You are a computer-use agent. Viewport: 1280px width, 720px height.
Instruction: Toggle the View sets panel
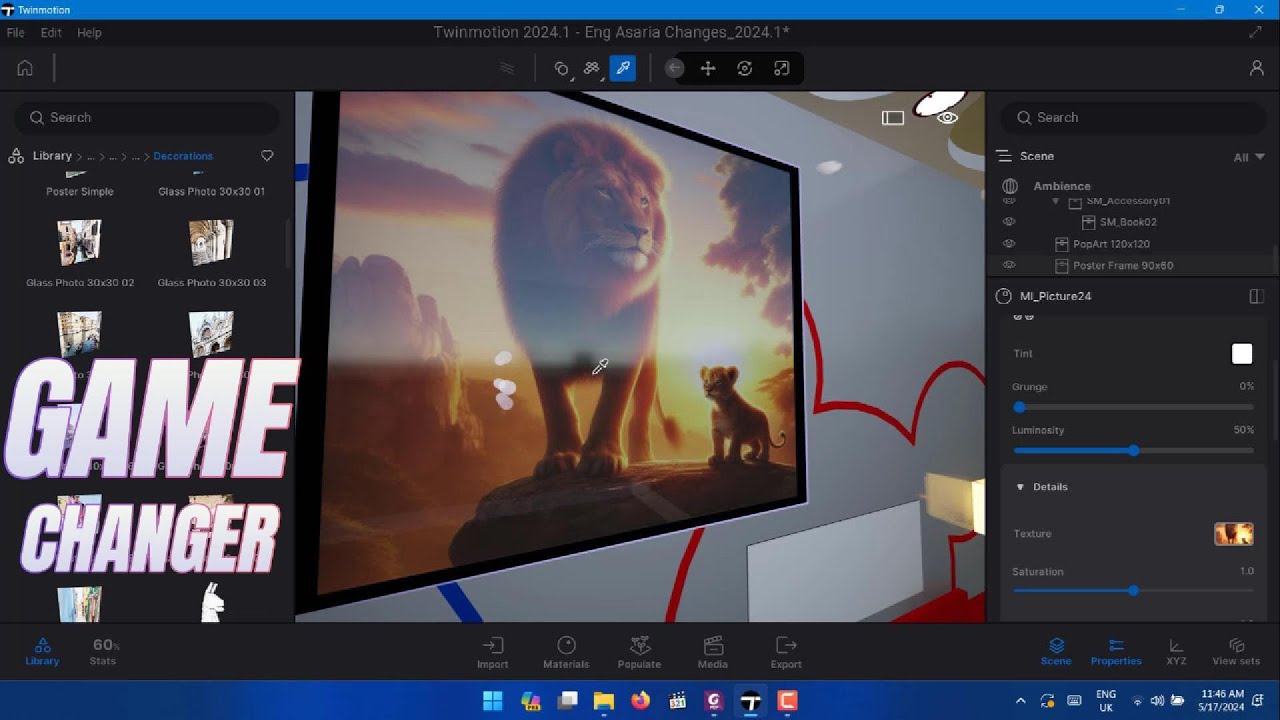click(x=1236, y=652)
